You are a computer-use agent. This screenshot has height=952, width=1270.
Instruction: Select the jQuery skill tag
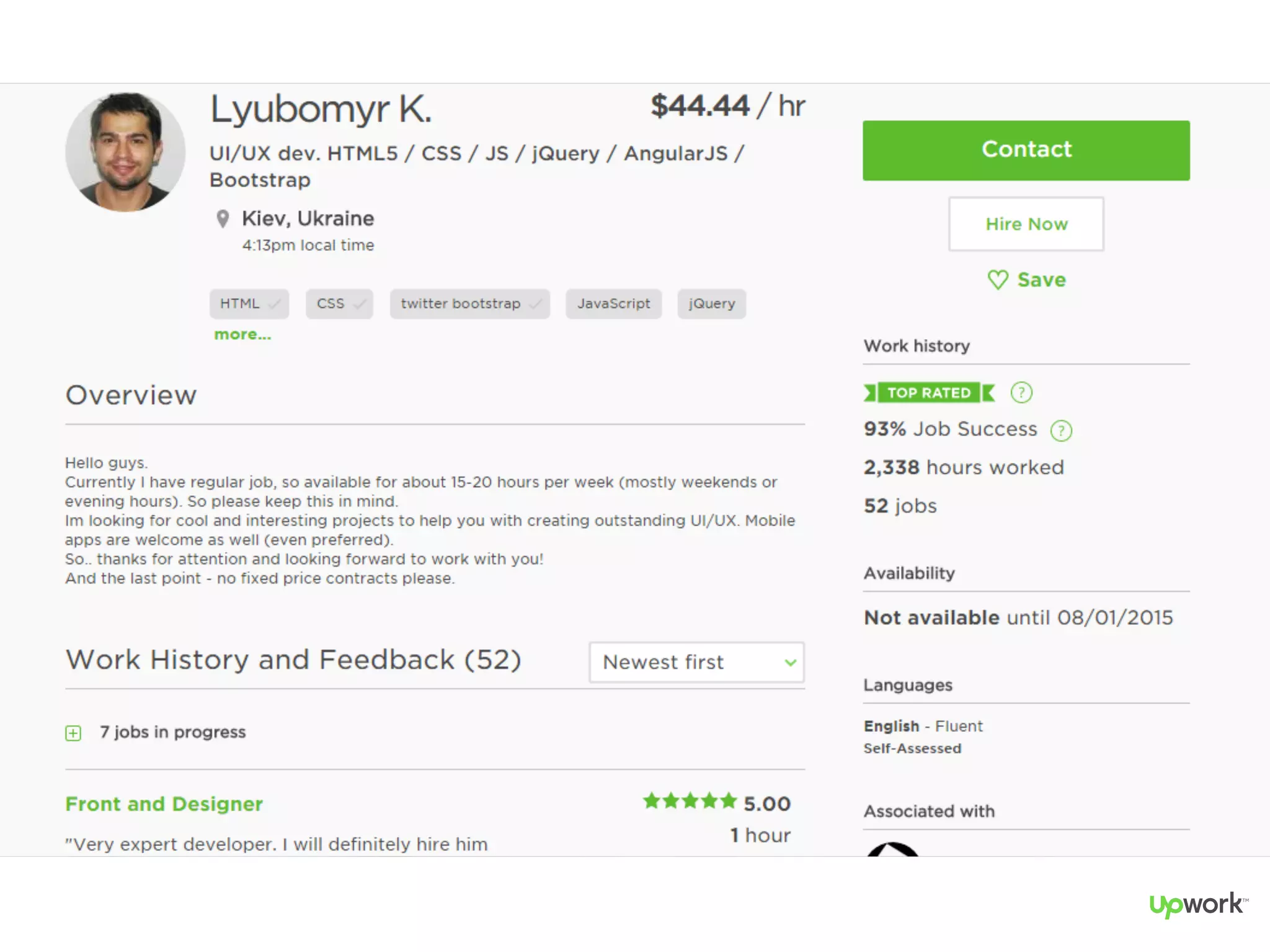point(711,304)
